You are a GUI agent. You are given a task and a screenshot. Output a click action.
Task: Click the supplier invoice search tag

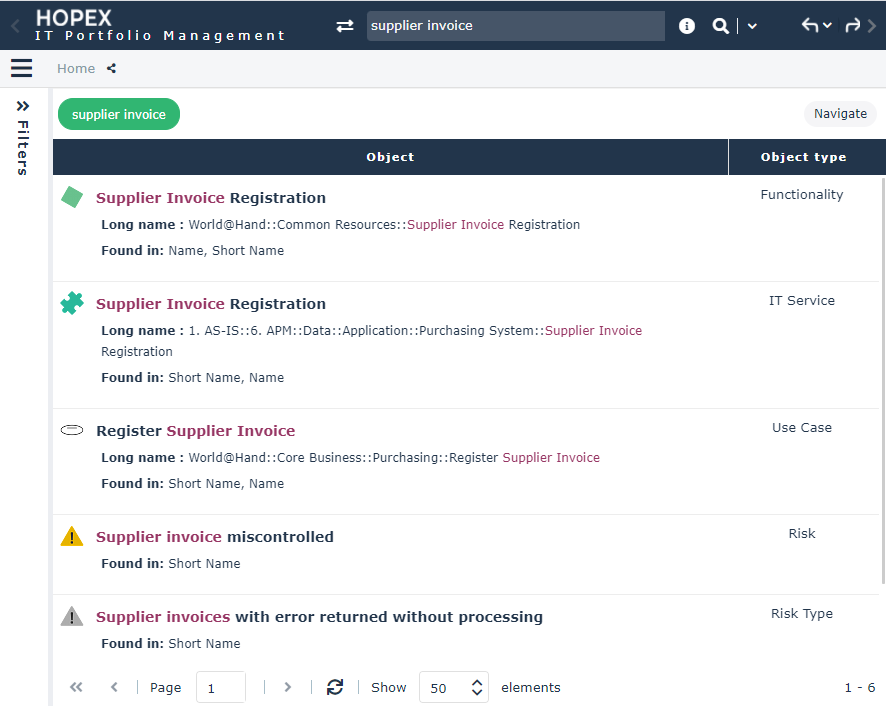pos(119,114)
